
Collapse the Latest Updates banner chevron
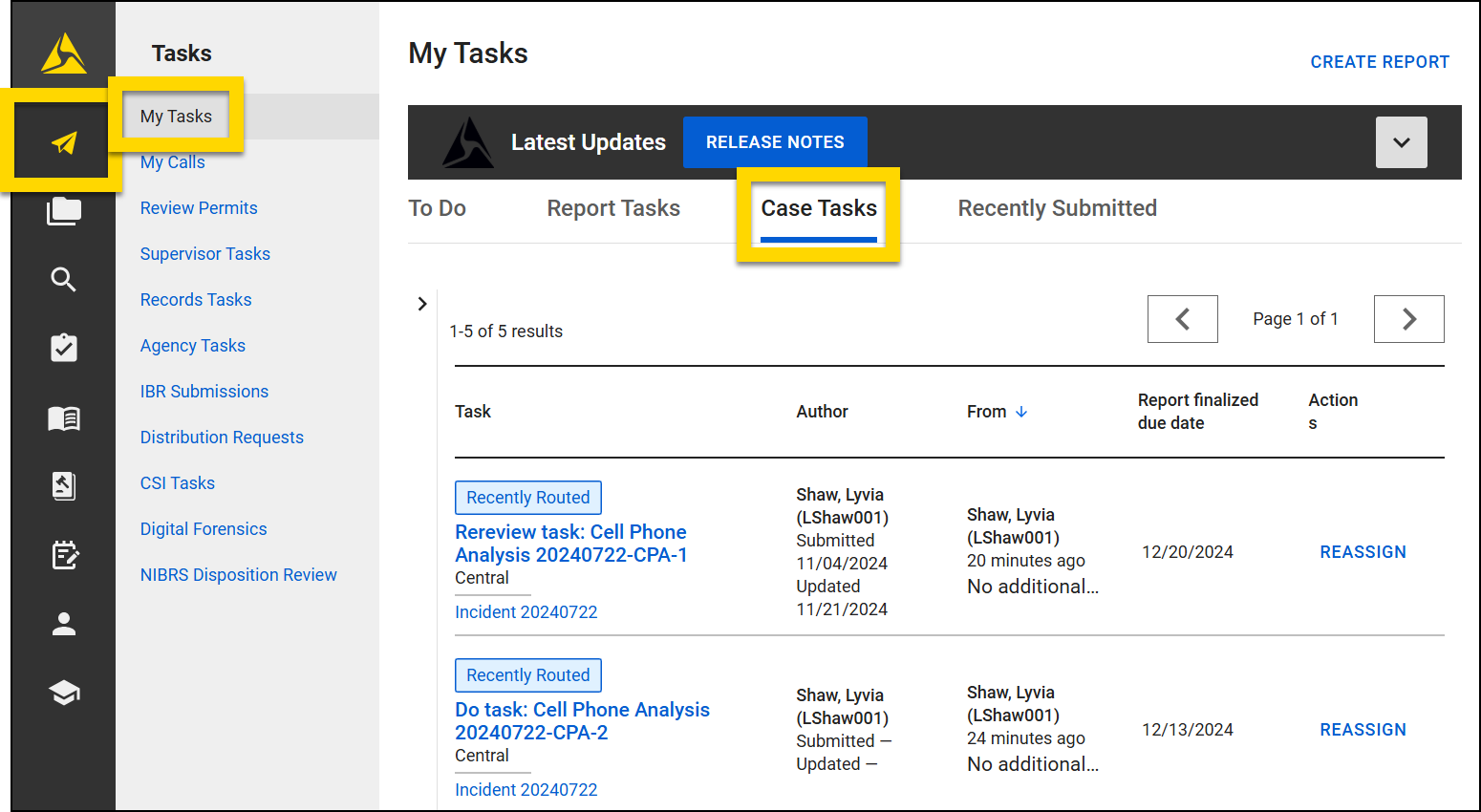coord(1401,141)
